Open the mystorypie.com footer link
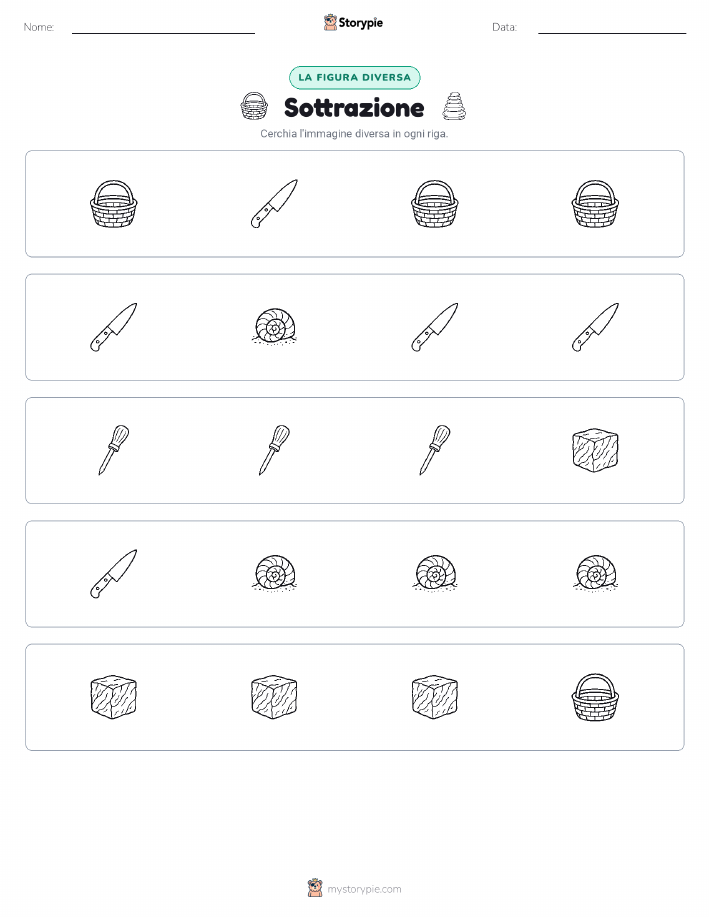 point(354,888)
